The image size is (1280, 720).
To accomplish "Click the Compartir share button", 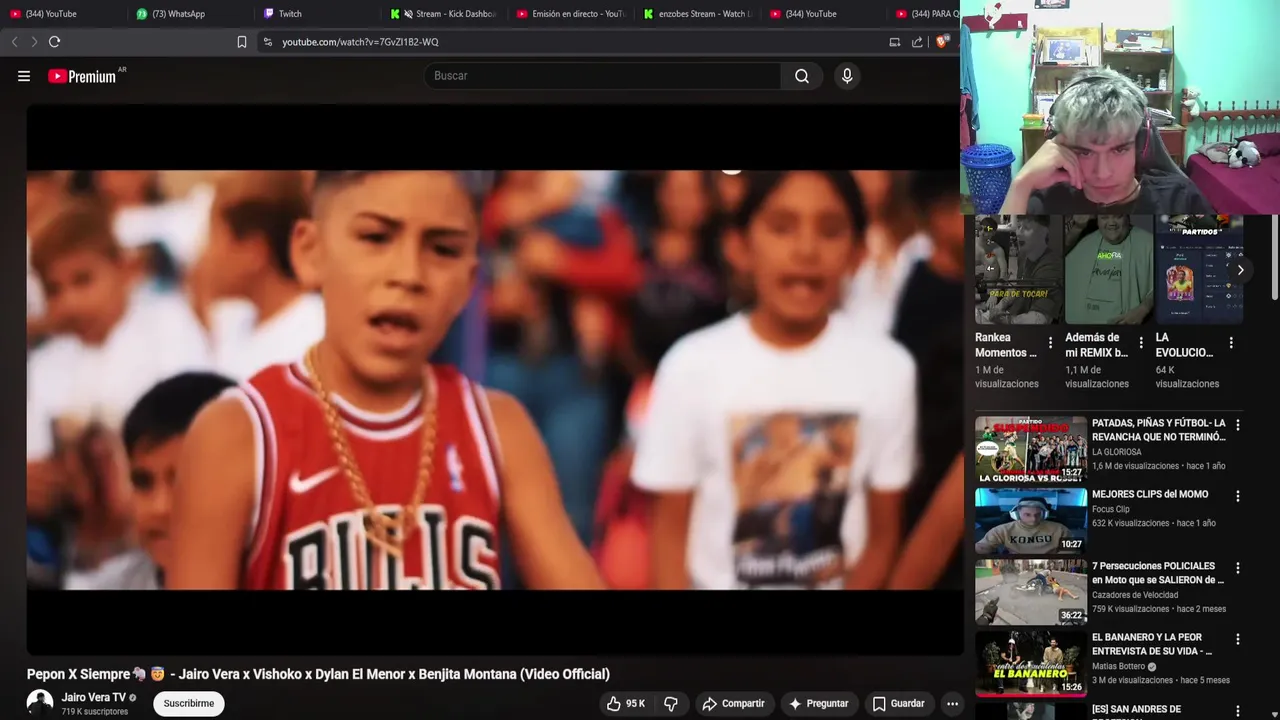I will pos(733,704).
